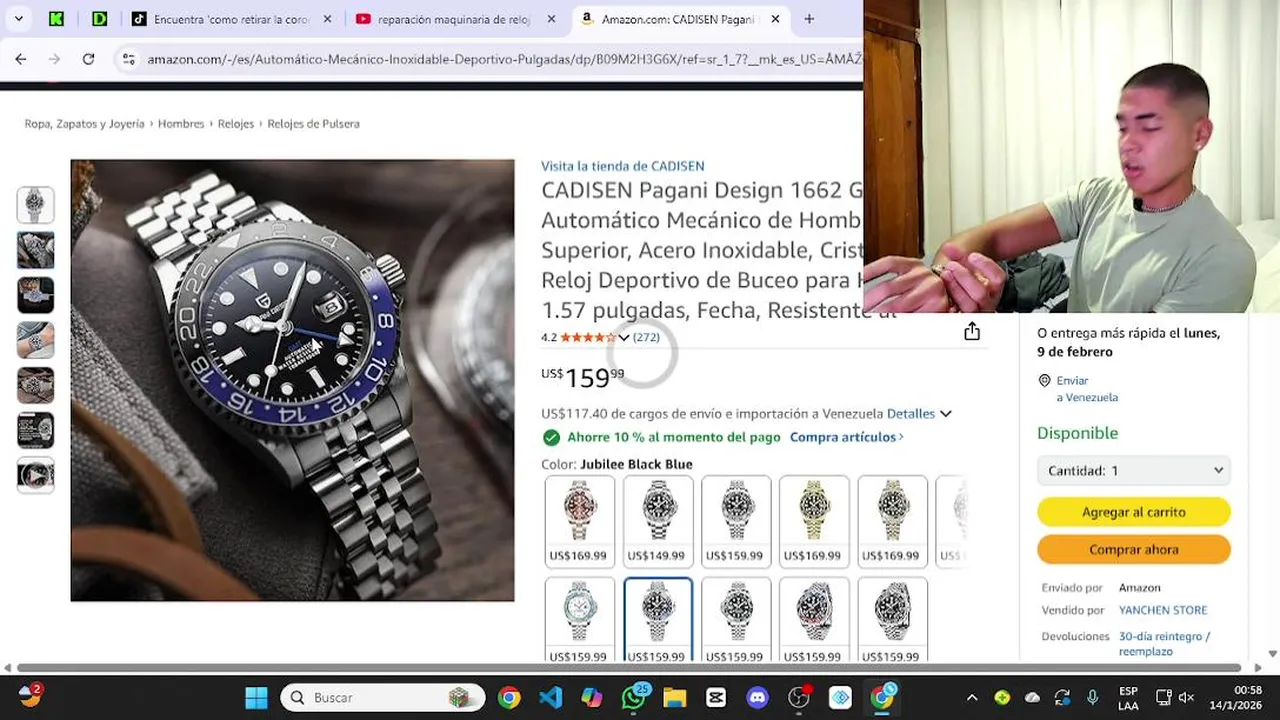Open YANCHEN STORE seller link
This screenshot has width=1280, height=720.
[1163, 610]
